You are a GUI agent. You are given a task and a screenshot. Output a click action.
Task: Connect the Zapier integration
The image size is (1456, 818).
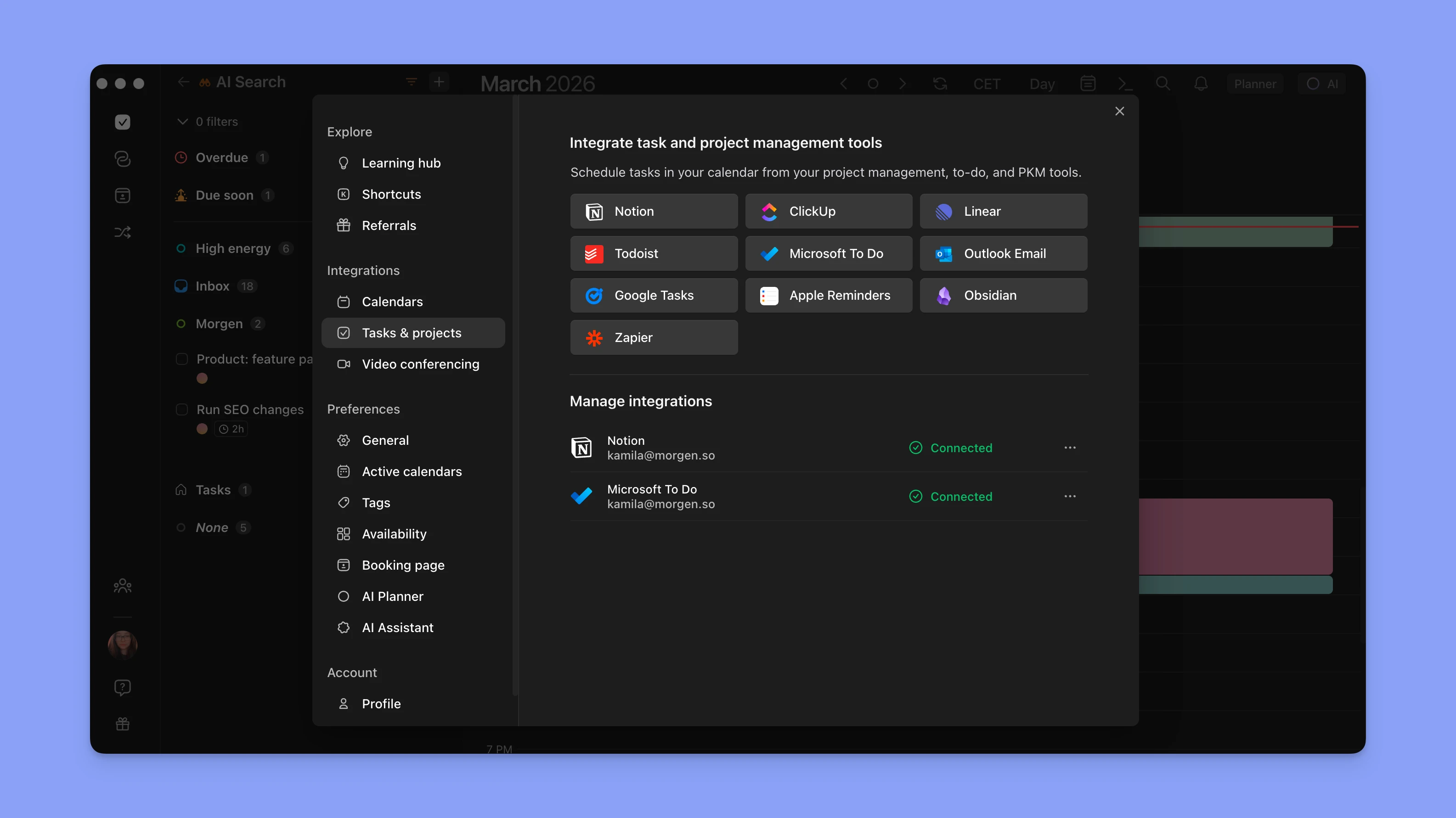654,337
